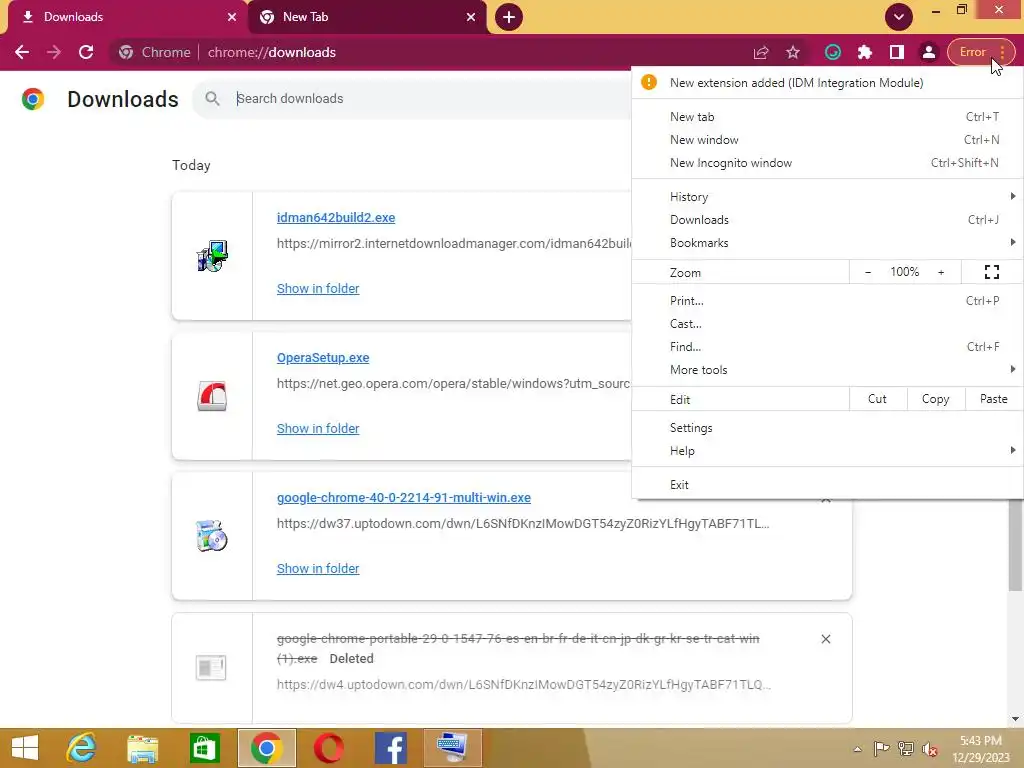1024x768 pixels.
Task: Open the tab search dropdown arrow
Action: pos(899,17)
